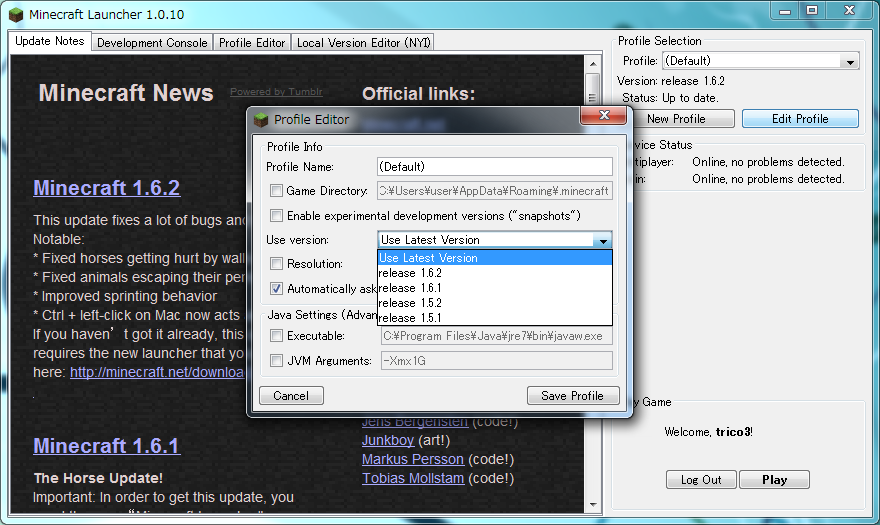The image size is (880, 525).
Task: Open the Minecraft 1.6.1 news link
Action: pyautogui.click(x=107, y=446)
